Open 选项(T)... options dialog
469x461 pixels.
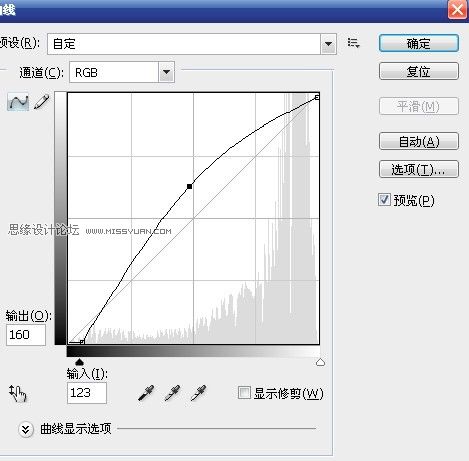[419, 169]
